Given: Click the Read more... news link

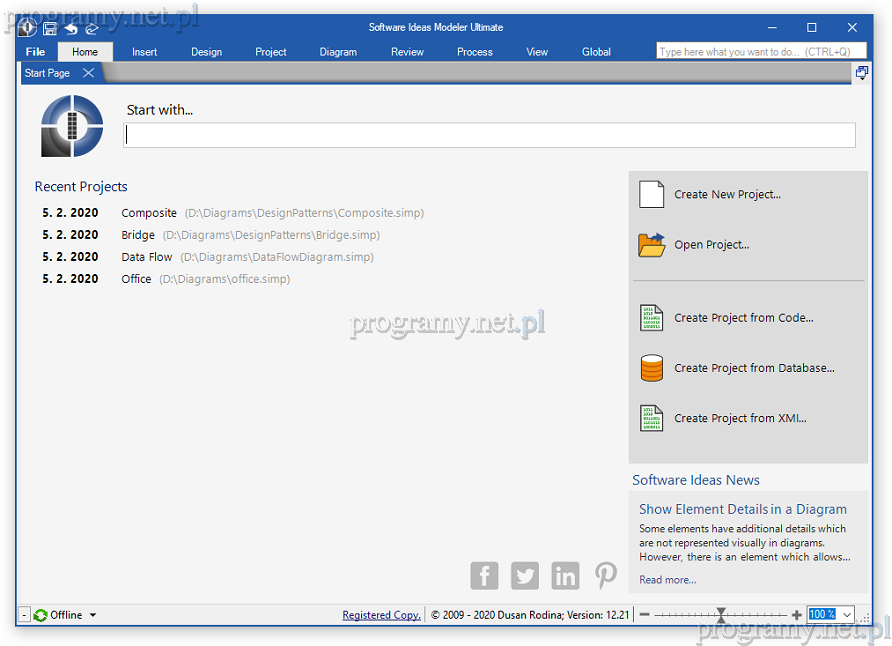Looking at the screenshot, I should pyautogui.click(x=667, y=580).
